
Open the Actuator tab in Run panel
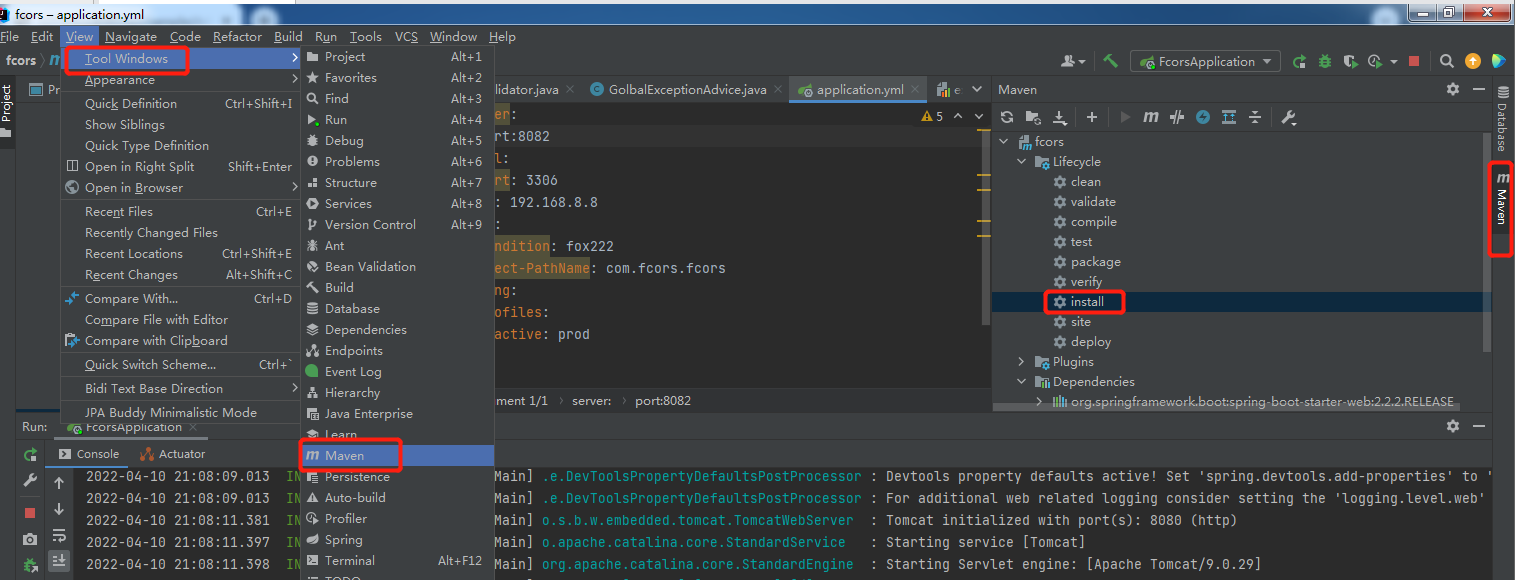pyautogui.click(x=172, y=454)
